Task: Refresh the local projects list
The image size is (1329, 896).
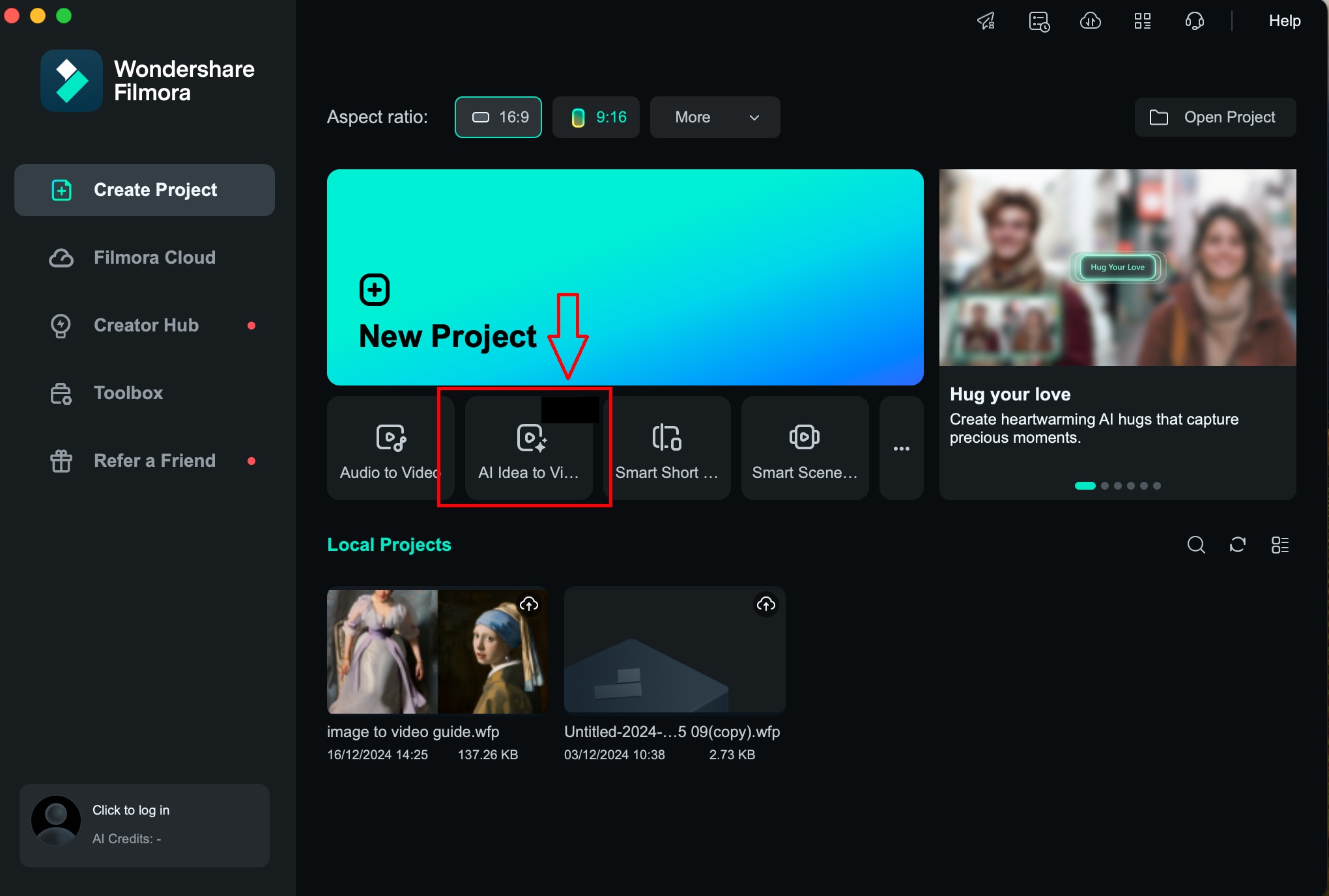Action: tap(1238, 544)
